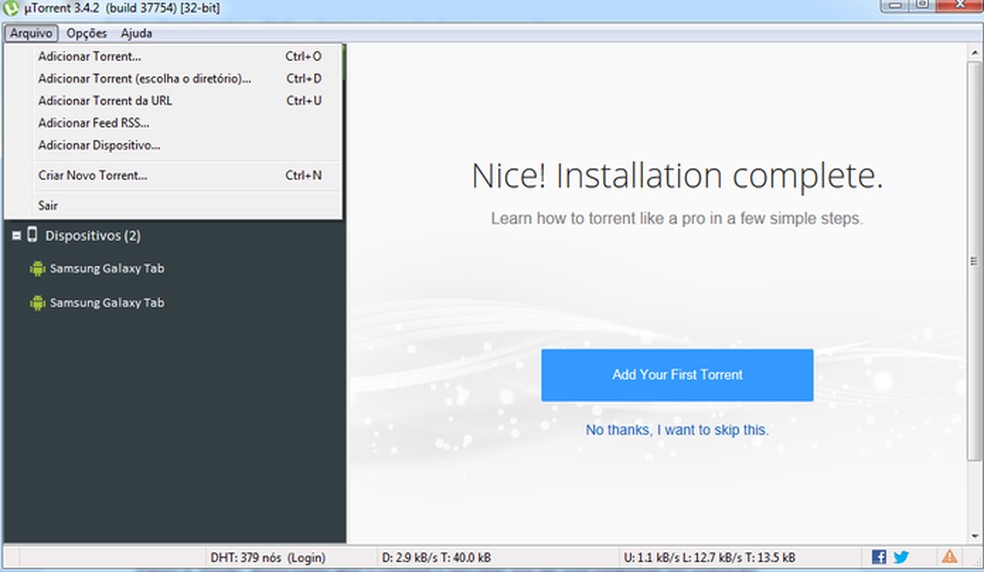Click the DHT: 379 nós (Login) status

click(268, 558)
